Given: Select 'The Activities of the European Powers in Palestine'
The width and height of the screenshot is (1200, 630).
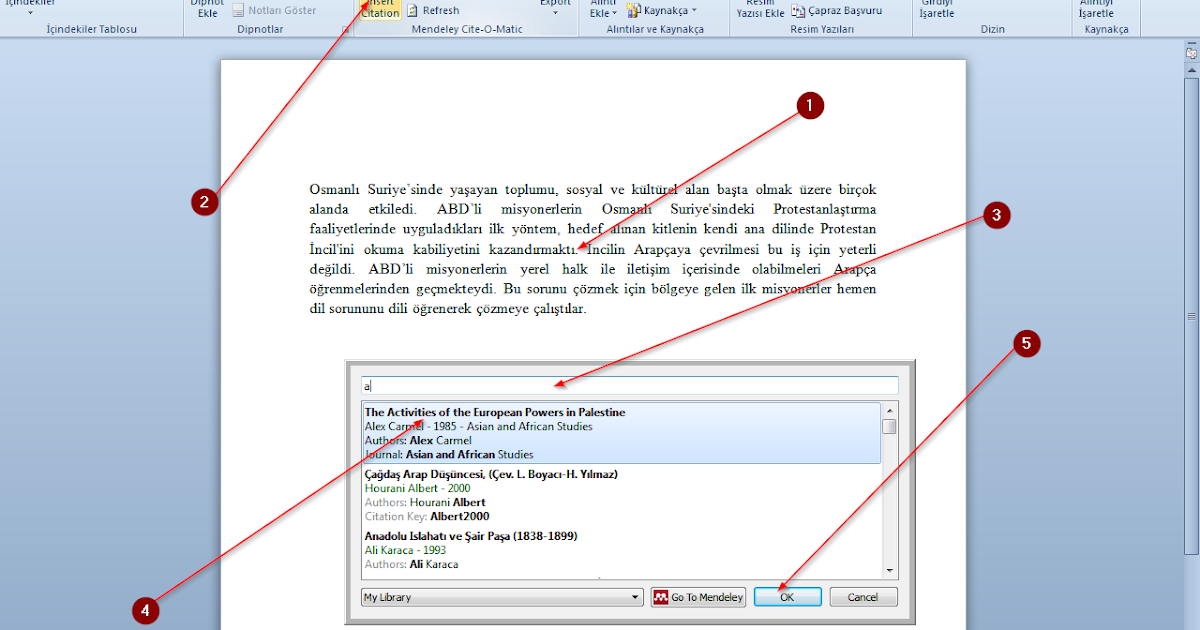Looking at the screenshot, I should pos(621,433).
